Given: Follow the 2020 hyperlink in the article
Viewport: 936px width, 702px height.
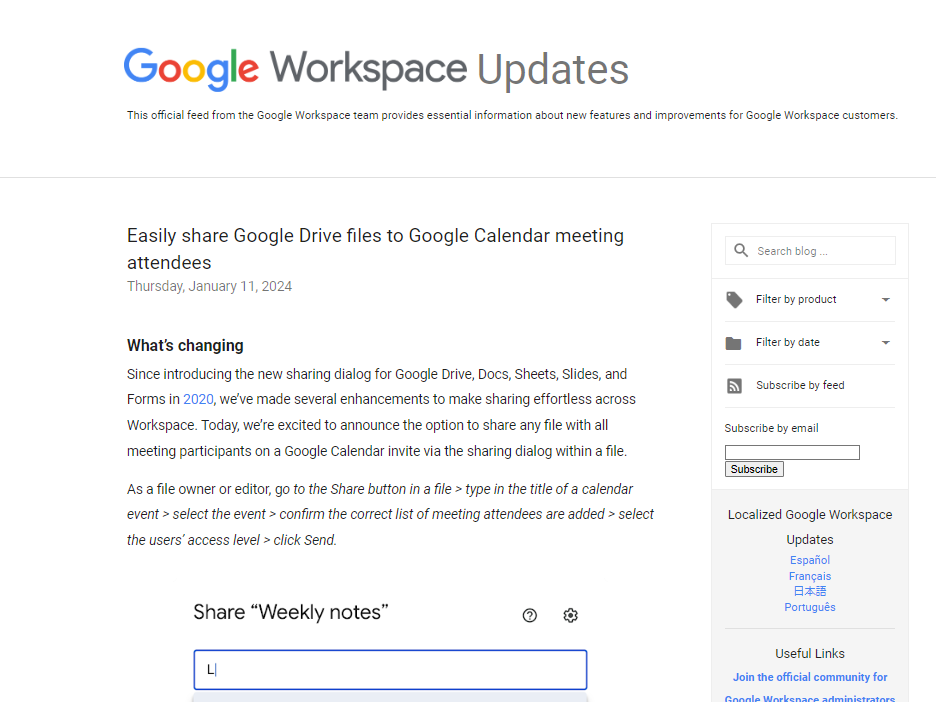Looking at the screenshot, I should coord(197,399).
